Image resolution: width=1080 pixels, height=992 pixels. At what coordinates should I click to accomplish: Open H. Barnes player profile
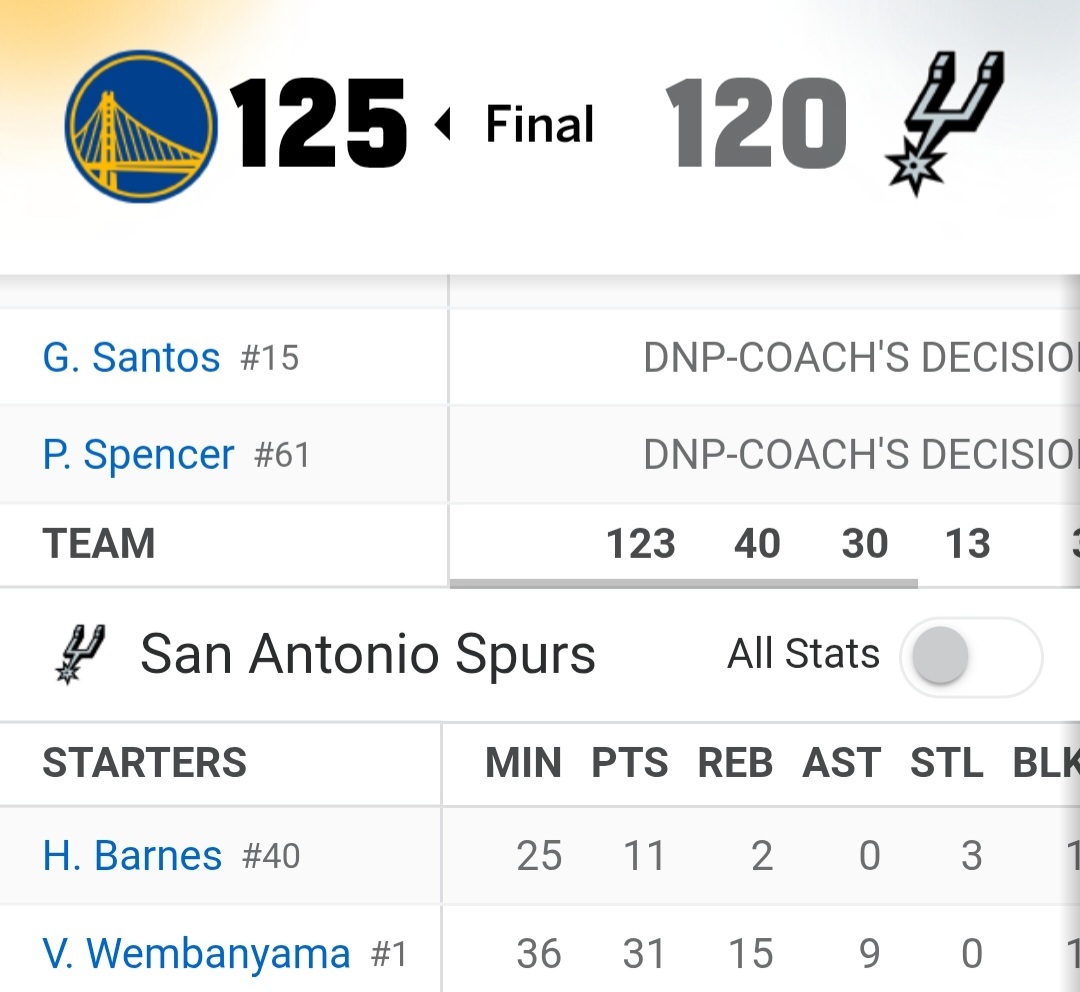click(132, 856)
